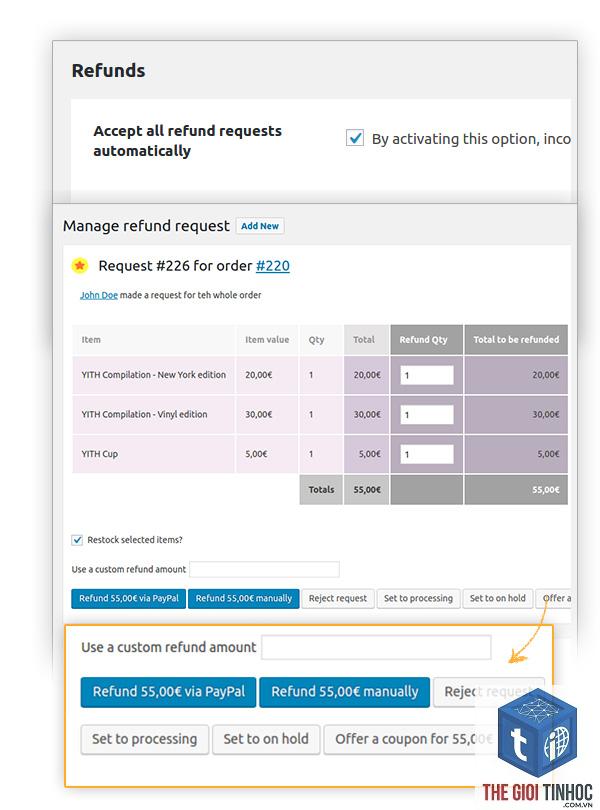The height and width of the screenshot is (810, 600).
Task: Click Offer a coupon for 55,00€ button
Action: pyautogui.click(x=413, y=739)
